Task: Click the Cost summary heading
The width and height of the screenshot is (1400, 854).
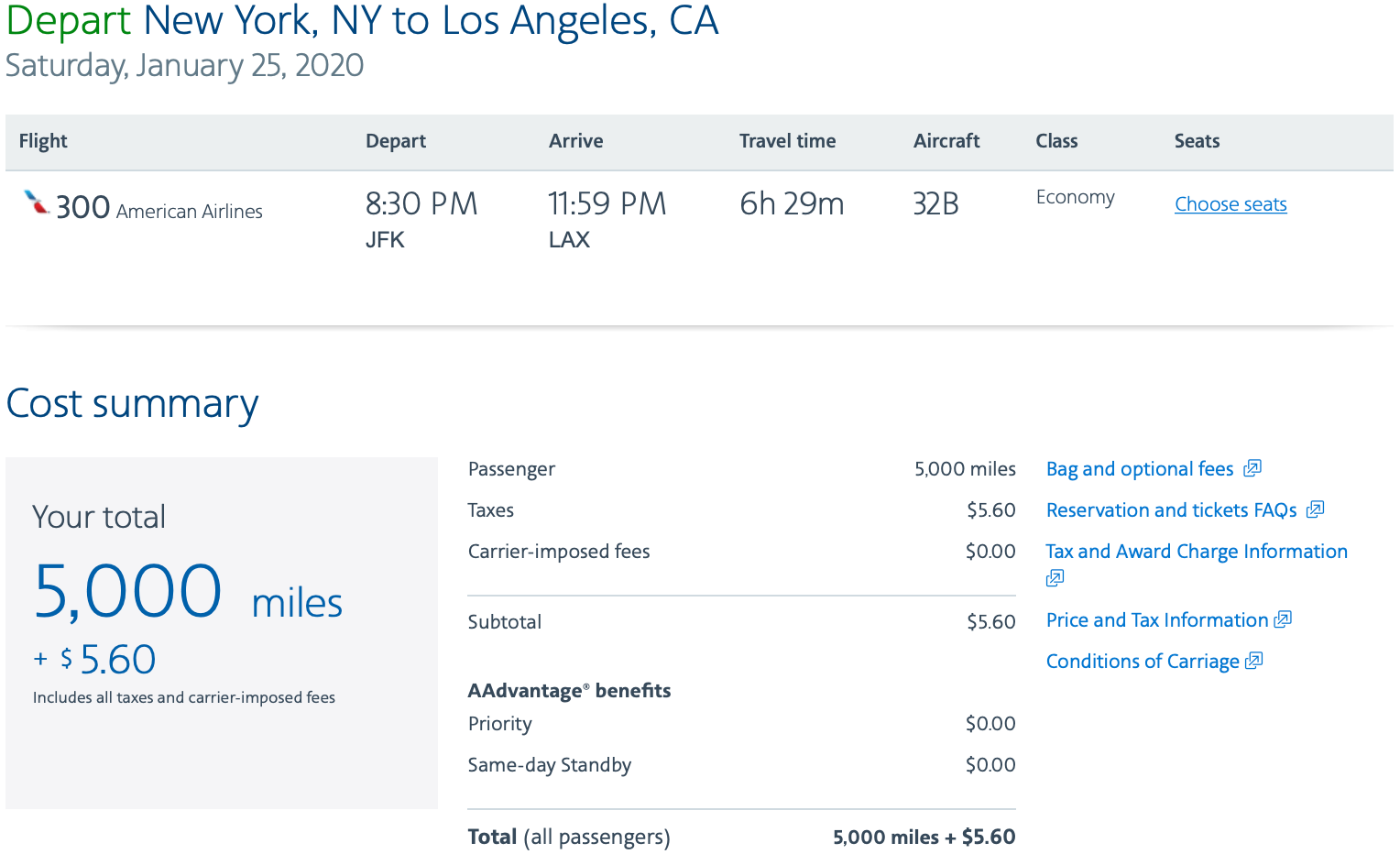Action: [133, 404]
